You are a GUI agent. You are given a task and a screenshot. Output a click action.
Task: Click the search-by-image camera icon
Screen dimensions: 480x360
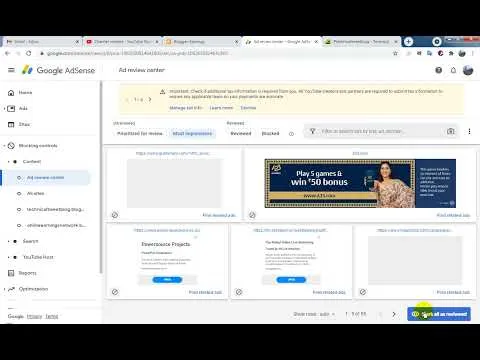coord(451,131)
